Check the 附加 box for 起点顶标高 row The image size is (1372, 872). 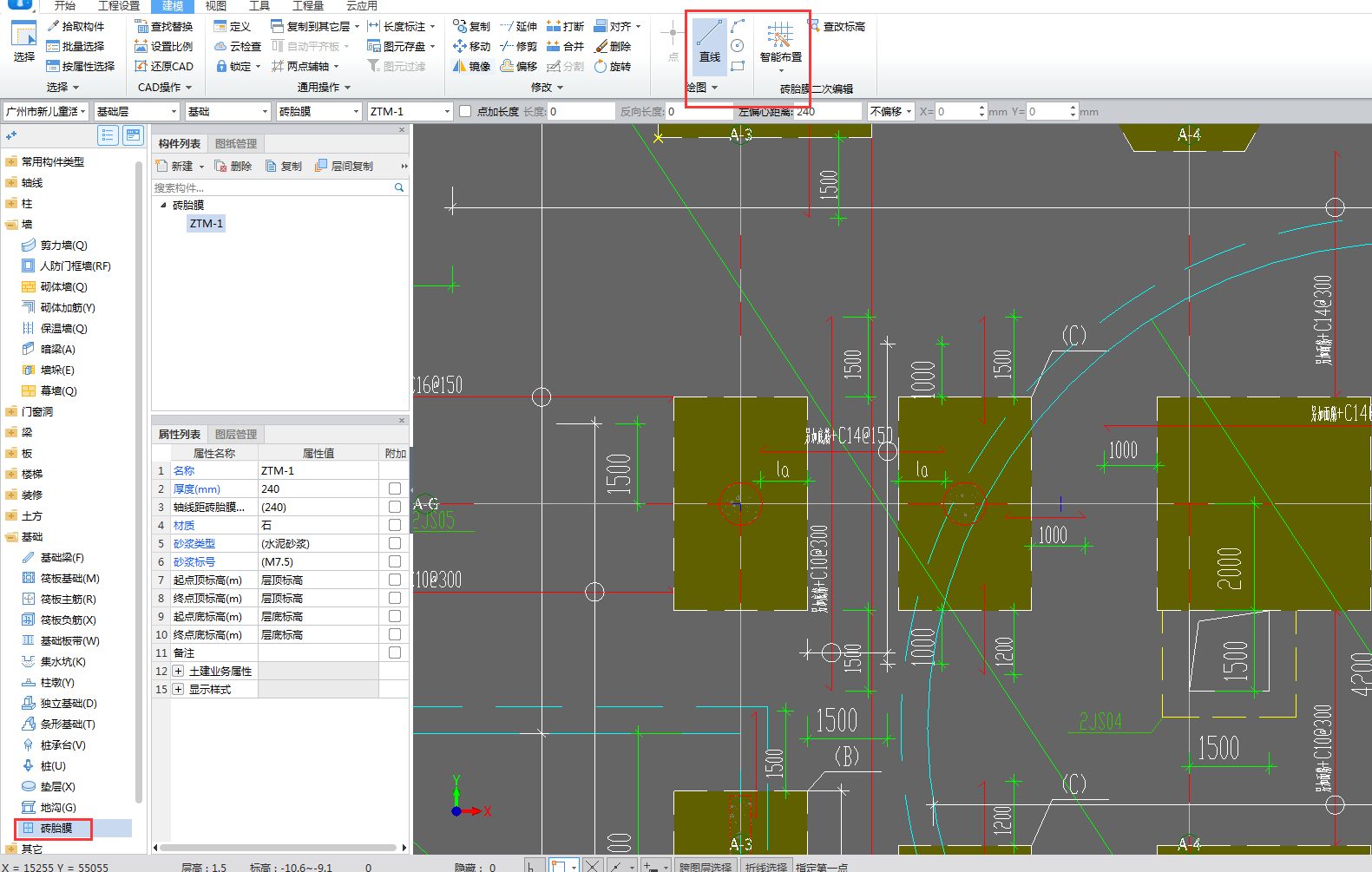[x=395, y=580]
